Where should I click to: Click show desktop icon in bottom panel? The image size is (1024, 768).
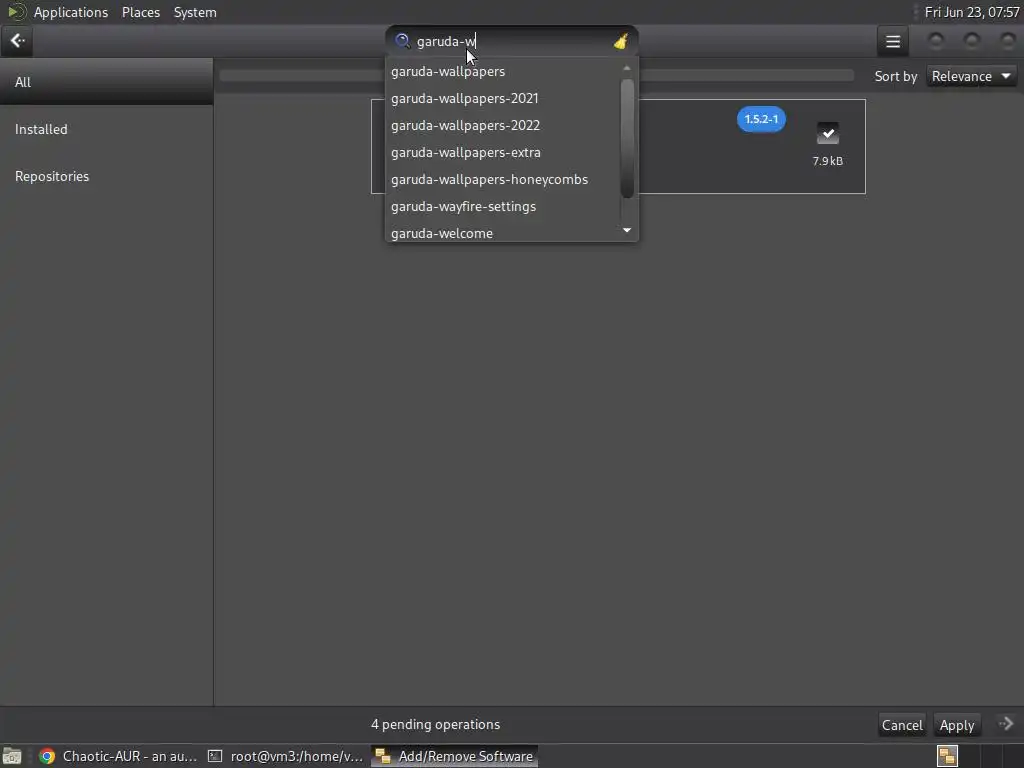pyautogui.click(x=12, y=756)
